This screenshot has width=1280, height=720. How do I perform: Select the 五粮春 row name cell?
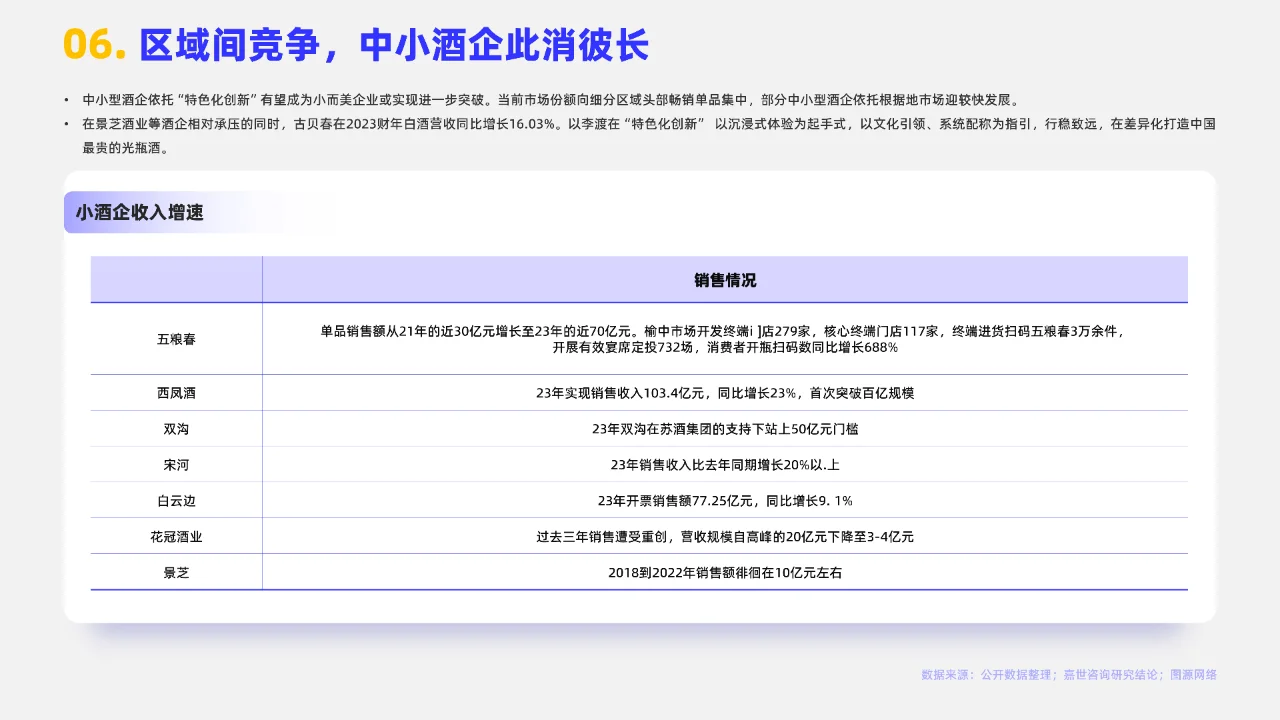(x=176, y=339)
